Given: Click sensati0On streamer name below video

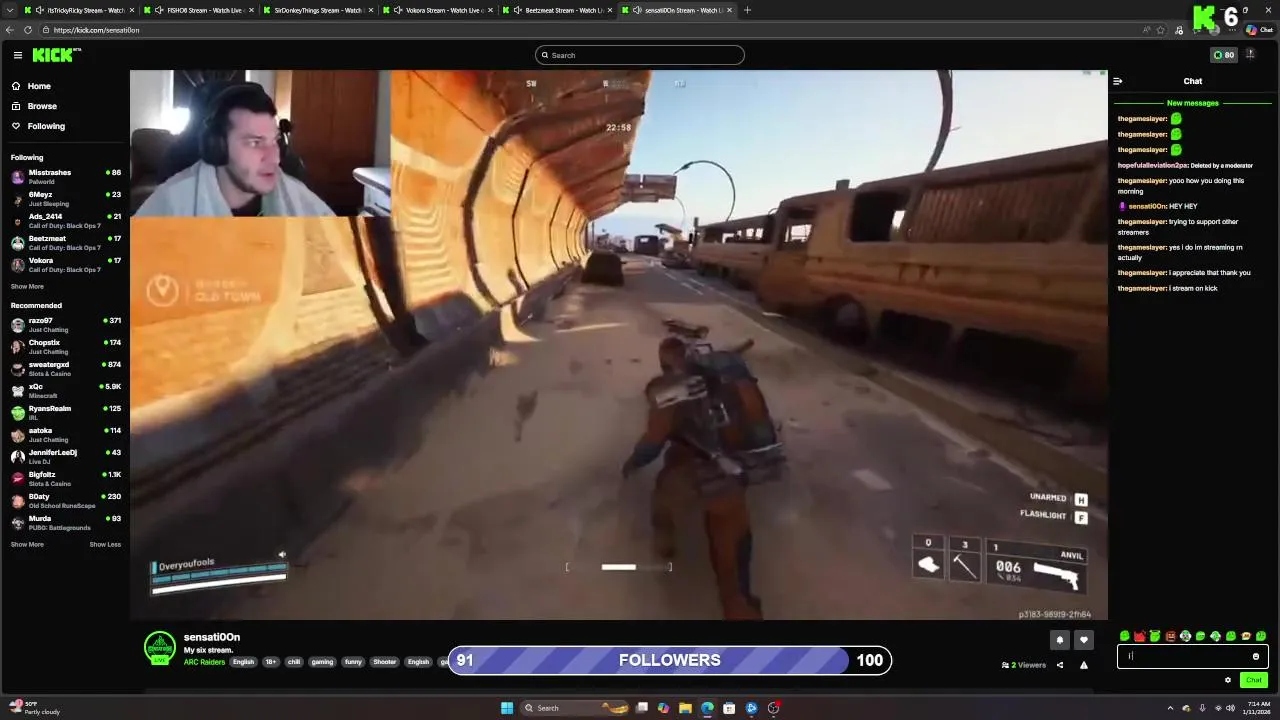Looking at the screenshot, I should (212, 637).
